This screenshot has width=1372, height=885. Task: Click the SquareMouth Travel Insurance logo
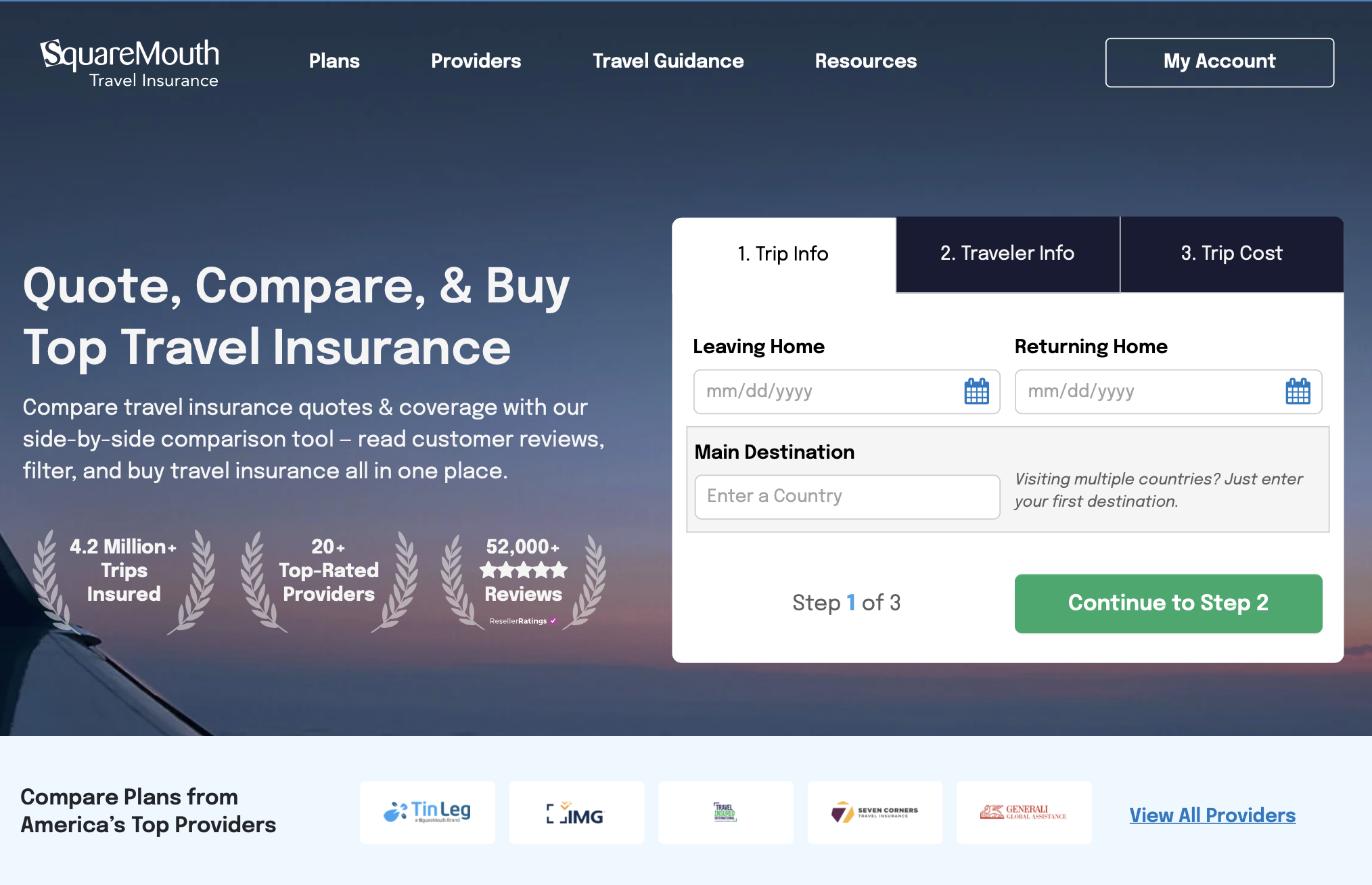[x=130, y=63]
